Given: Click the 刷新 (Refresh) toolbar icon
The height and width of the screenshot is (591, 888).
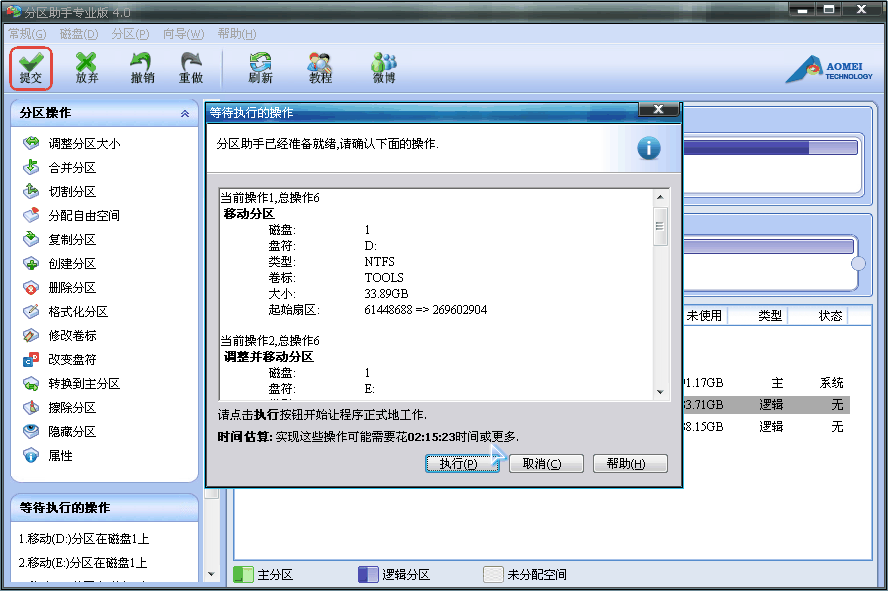Looking at the screenshot, I should (260, 67).
